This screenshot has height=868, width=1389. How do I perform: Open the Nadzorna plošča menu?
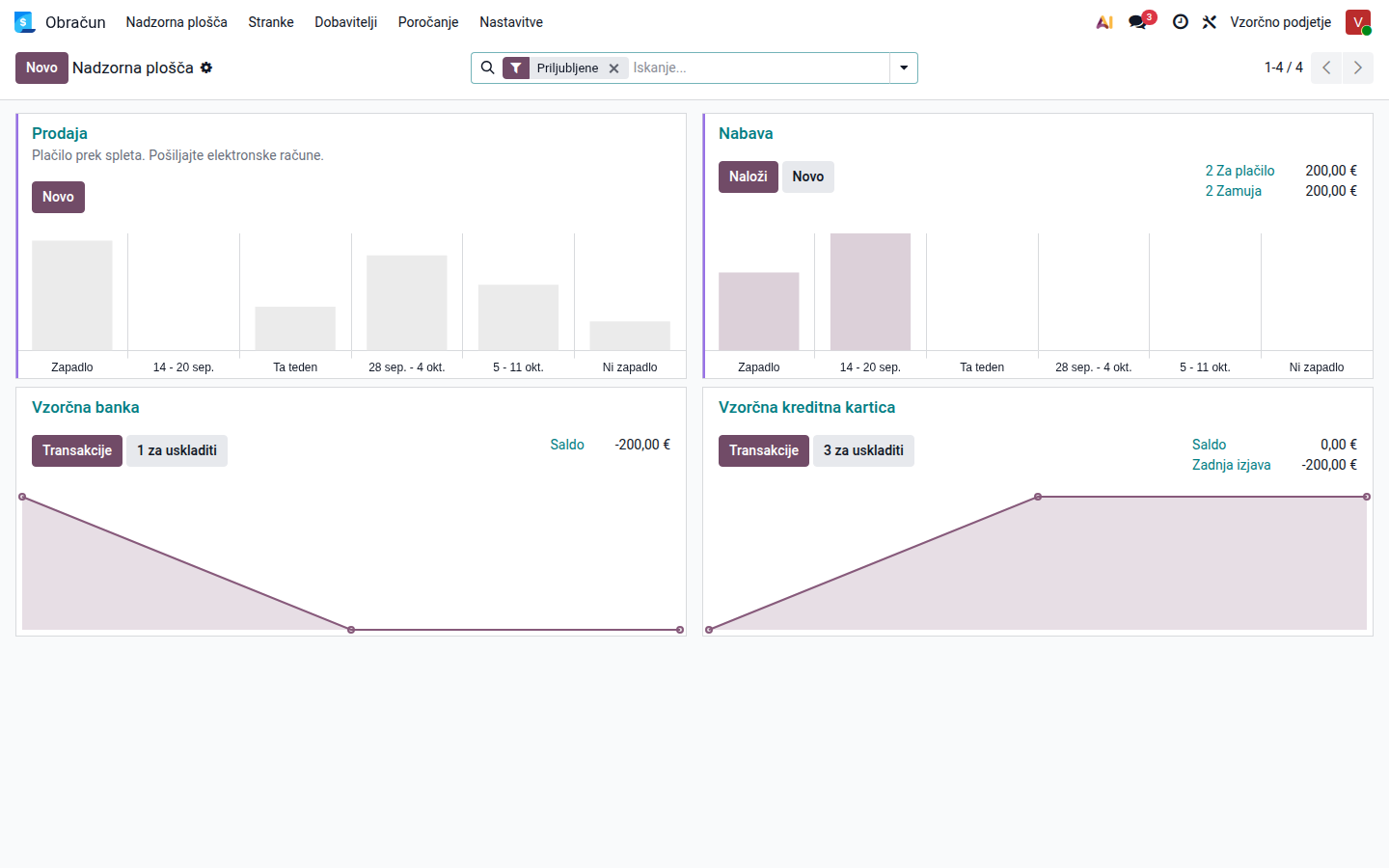tap(177, 22)
